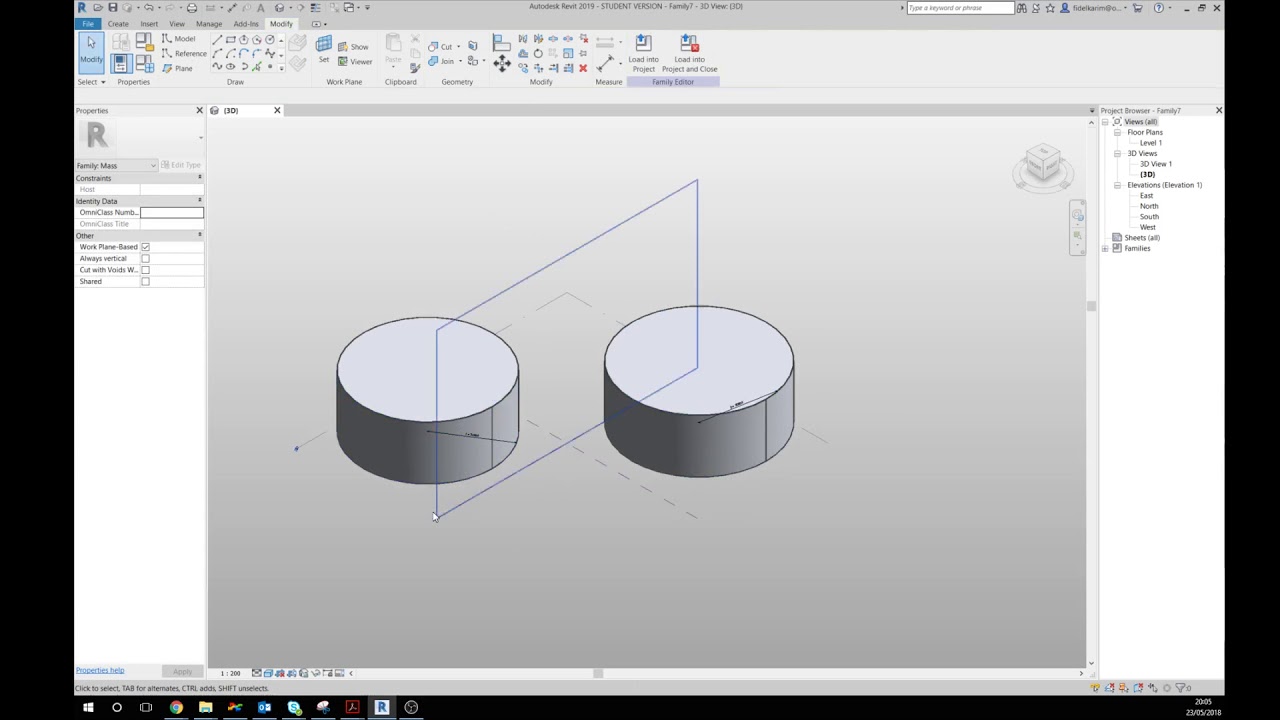Open the Create ribbon tab
The height and width of the screenshot is (720, 1280).
coord(118,24)
